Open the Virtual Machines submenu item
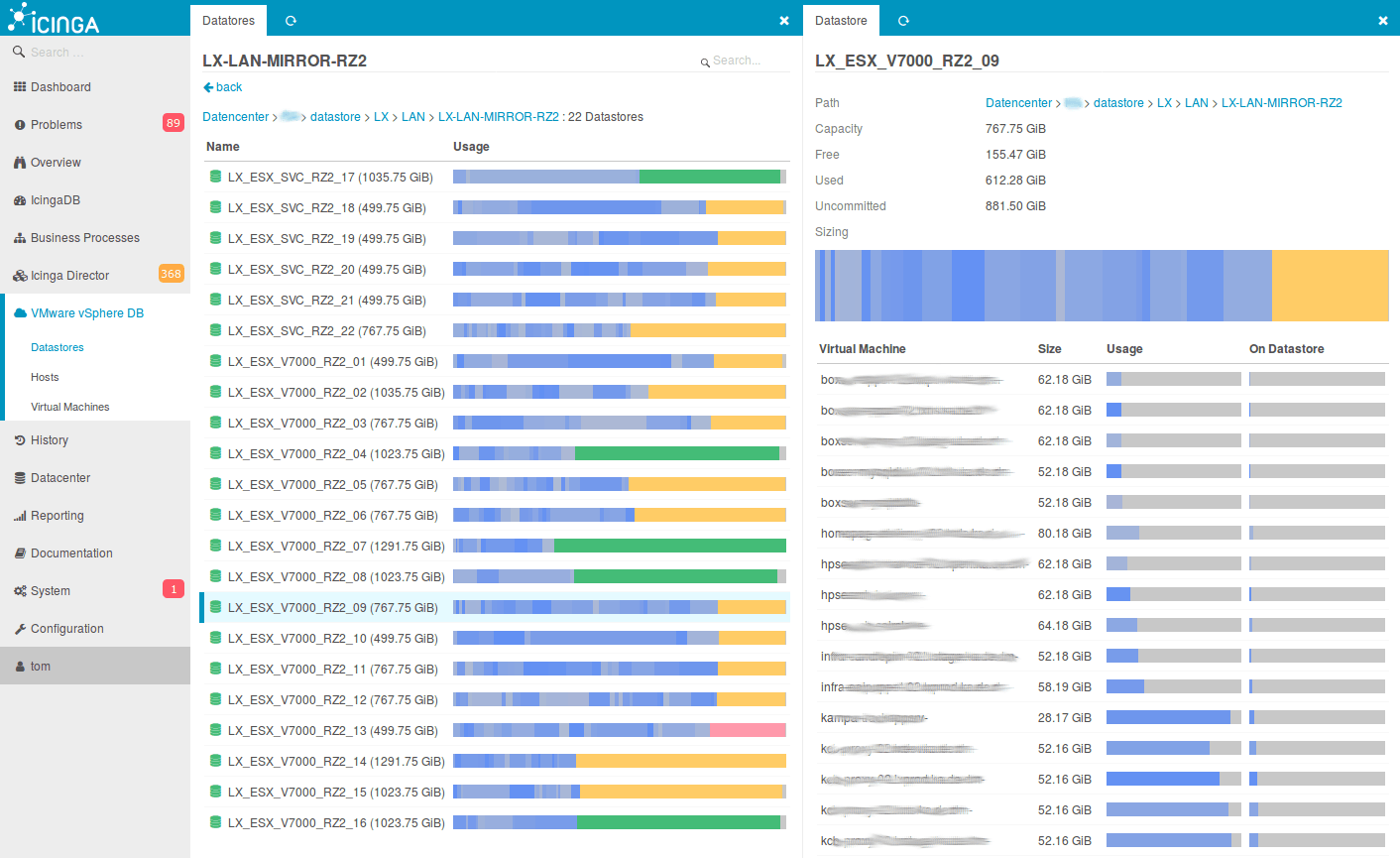This screenshot has height=858, width=1400. click(70, 407)
